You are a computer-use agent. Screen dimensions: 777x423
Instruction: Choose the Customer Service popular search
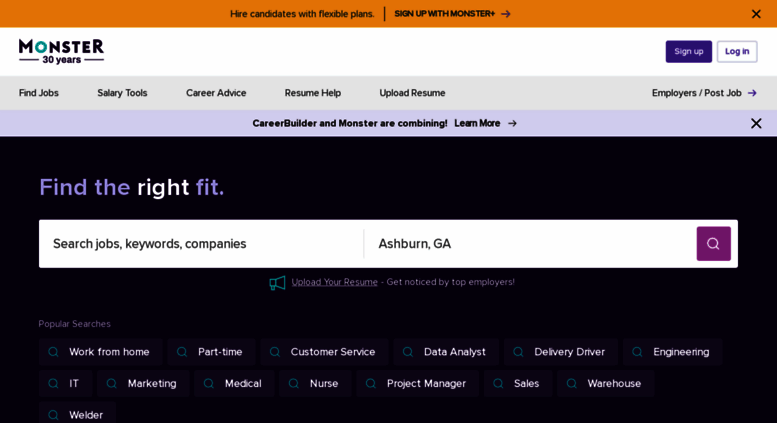point(324,352)
